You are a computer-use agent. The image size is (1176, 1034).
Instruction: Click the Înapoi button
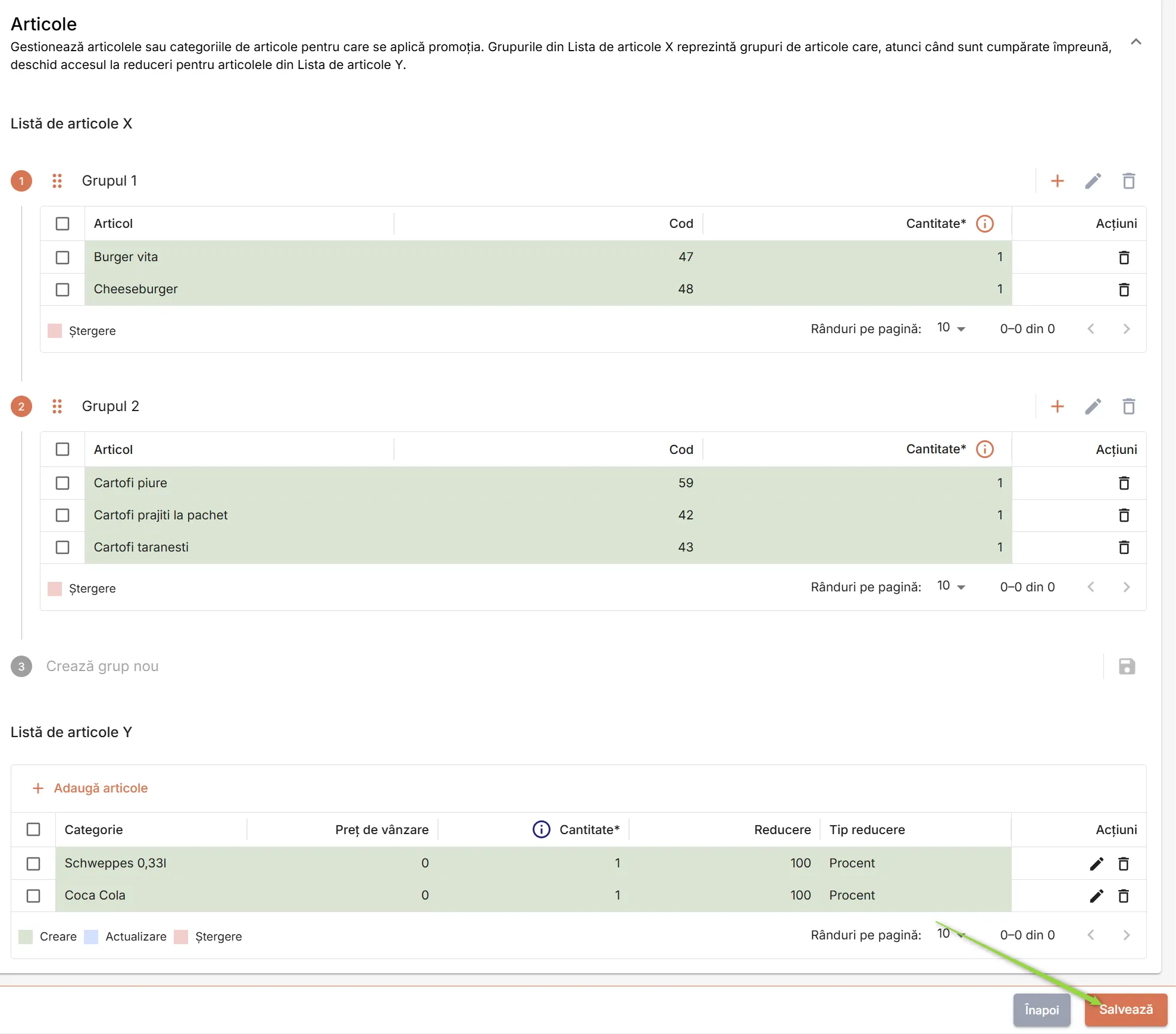pos(1041,1010)
